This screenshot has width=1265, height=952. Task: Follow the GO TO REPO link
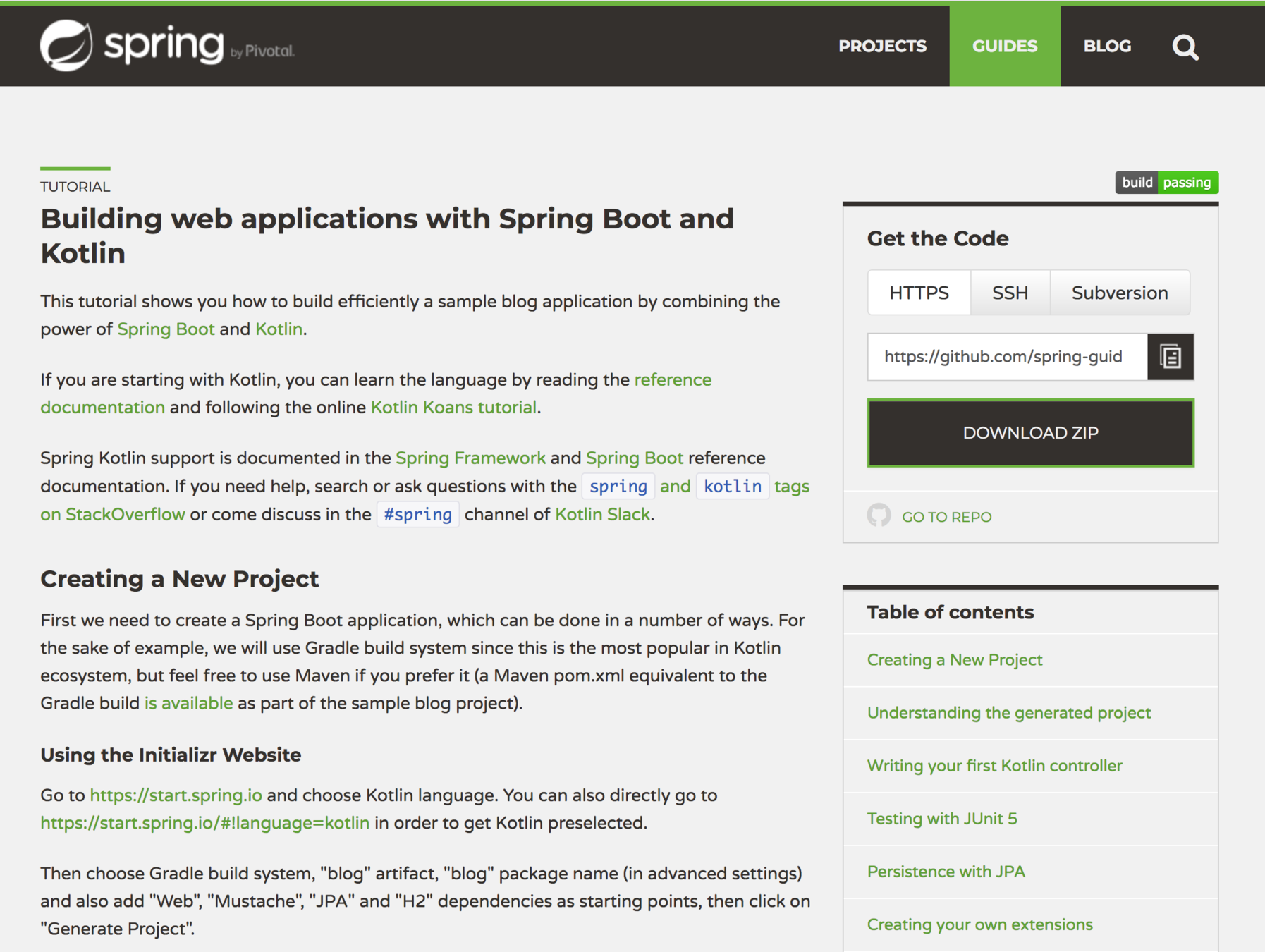tap(946, 517)
